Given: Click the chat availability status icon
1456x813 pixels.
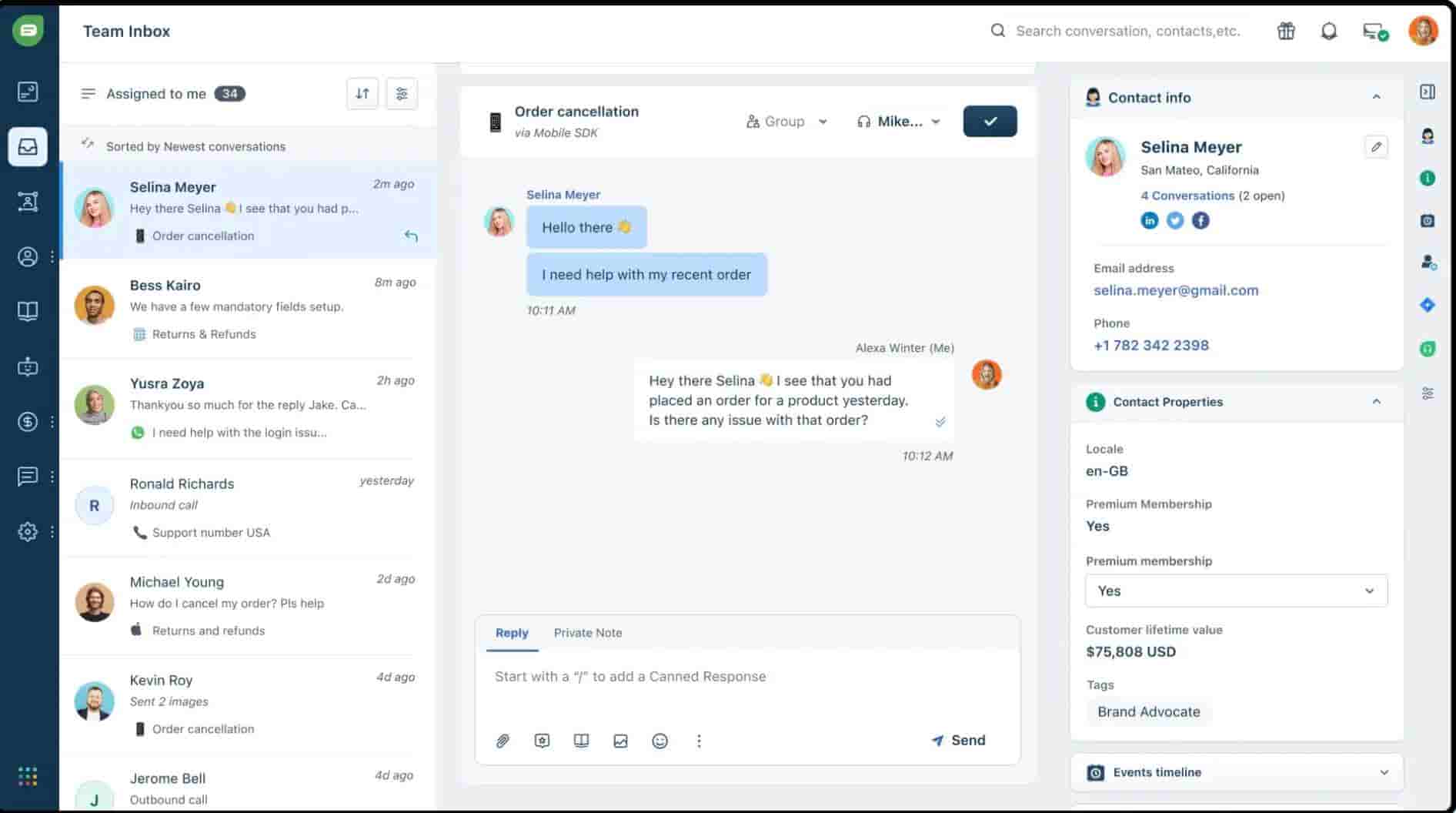Looking at the screenshot, I should [1374, 32].
